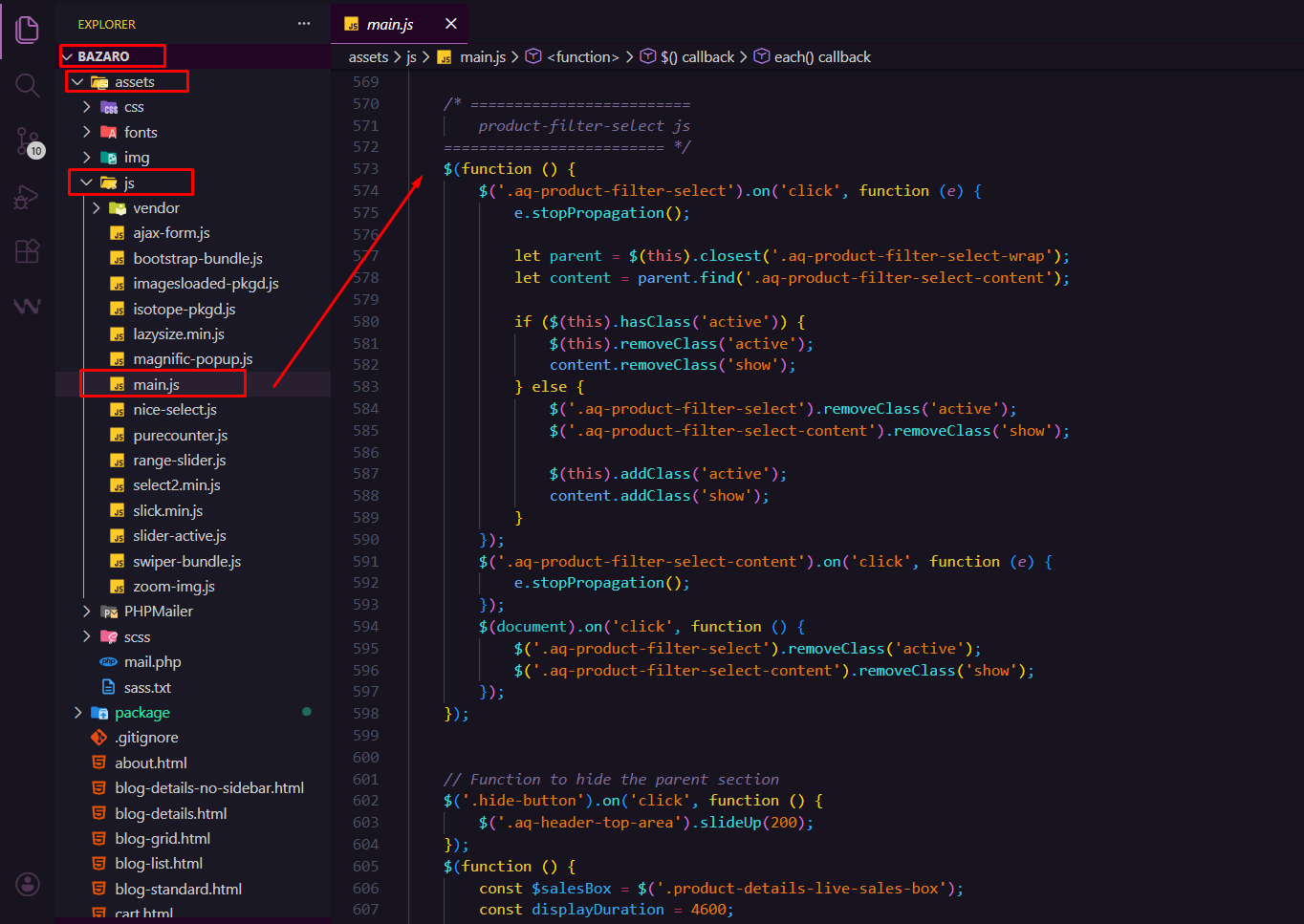Click the js breadcrumb segment
1304x924 pixels.
411,57
